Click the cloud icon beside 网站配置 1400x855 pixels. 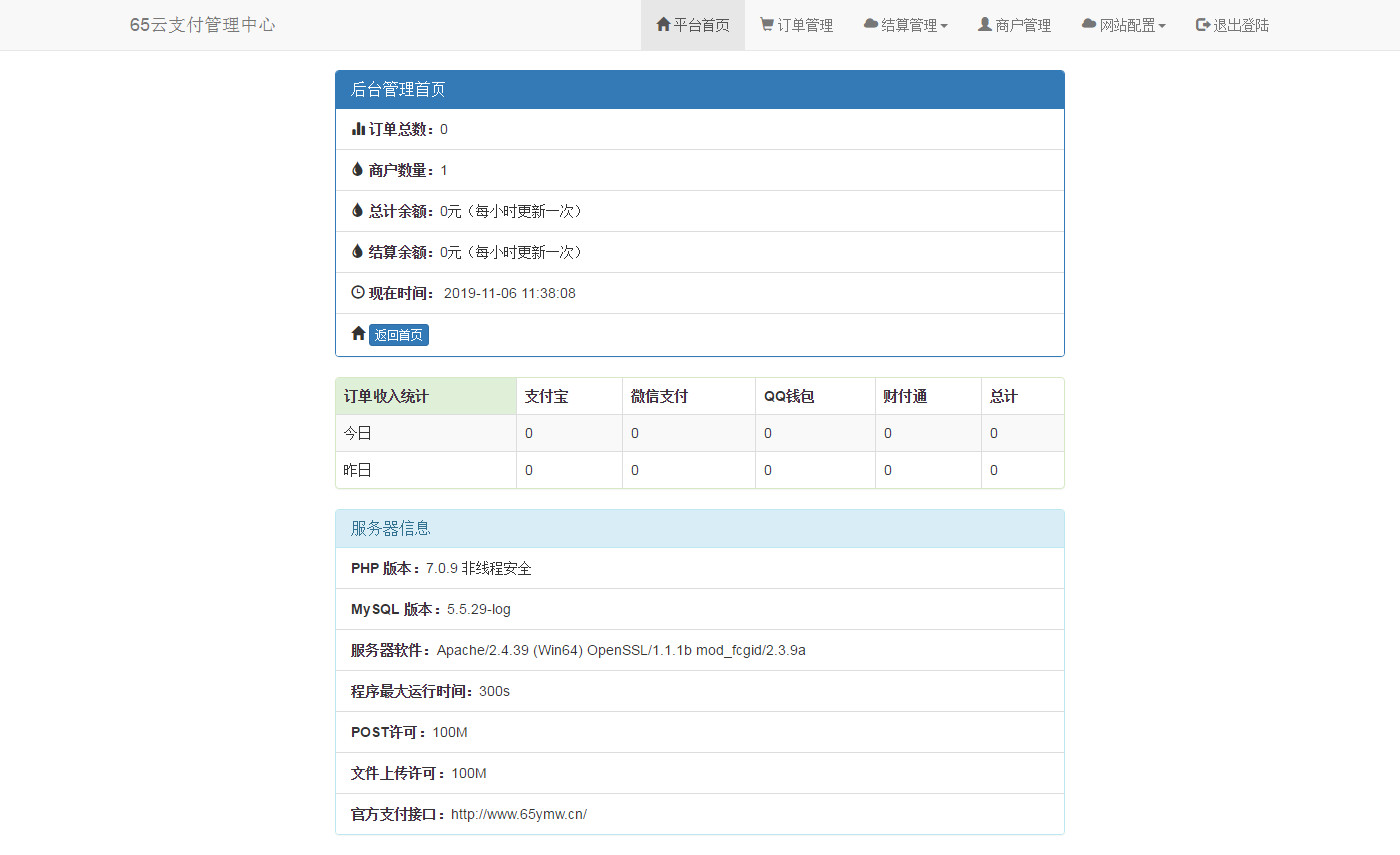1089,25
